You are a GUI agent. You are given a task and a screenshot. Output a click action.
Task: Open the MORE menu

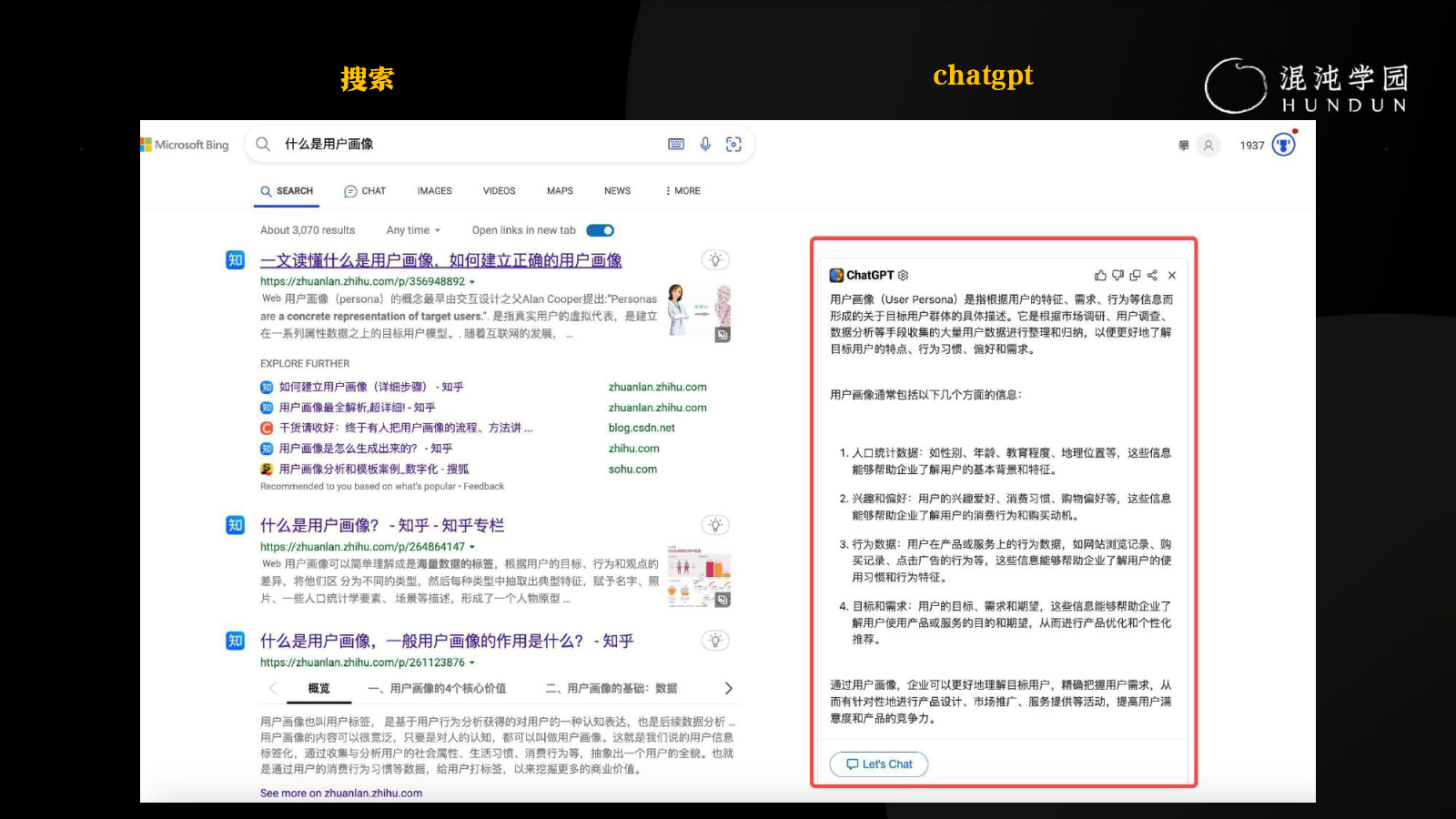pyautogui.click(x=682, y=191)
